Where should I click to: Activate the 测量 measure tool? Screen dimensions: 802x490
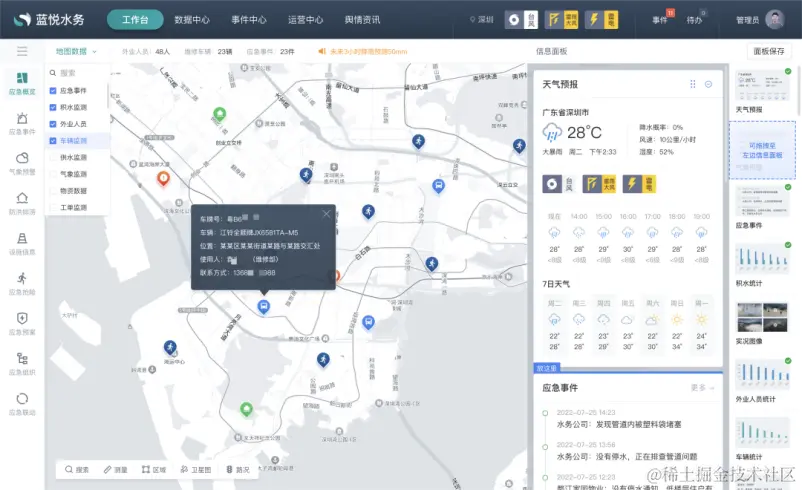116,470
